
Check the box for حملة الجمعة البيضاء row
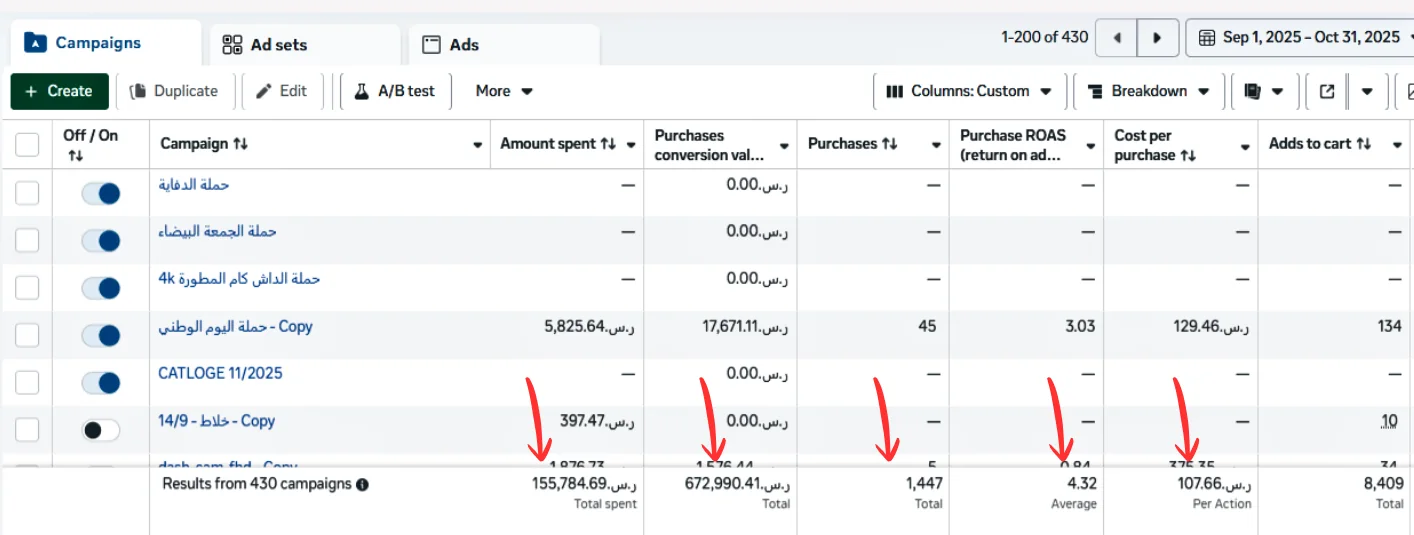(27, 240)
